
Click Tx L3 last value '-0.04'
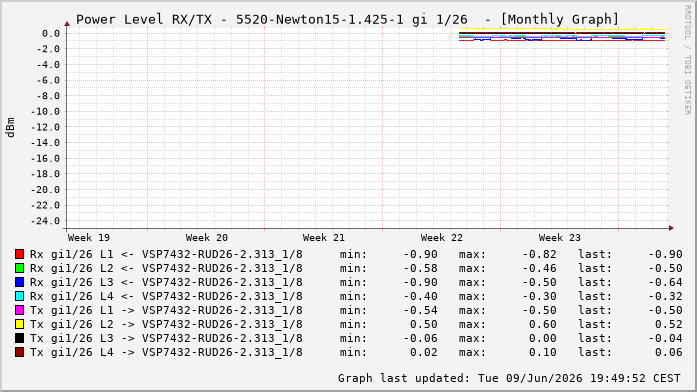click(665, 338)
